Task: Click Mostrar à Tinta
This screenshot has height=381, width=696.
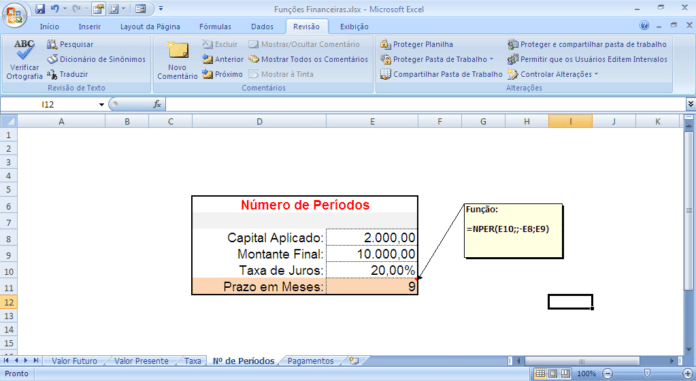Action: click(281, 74)
